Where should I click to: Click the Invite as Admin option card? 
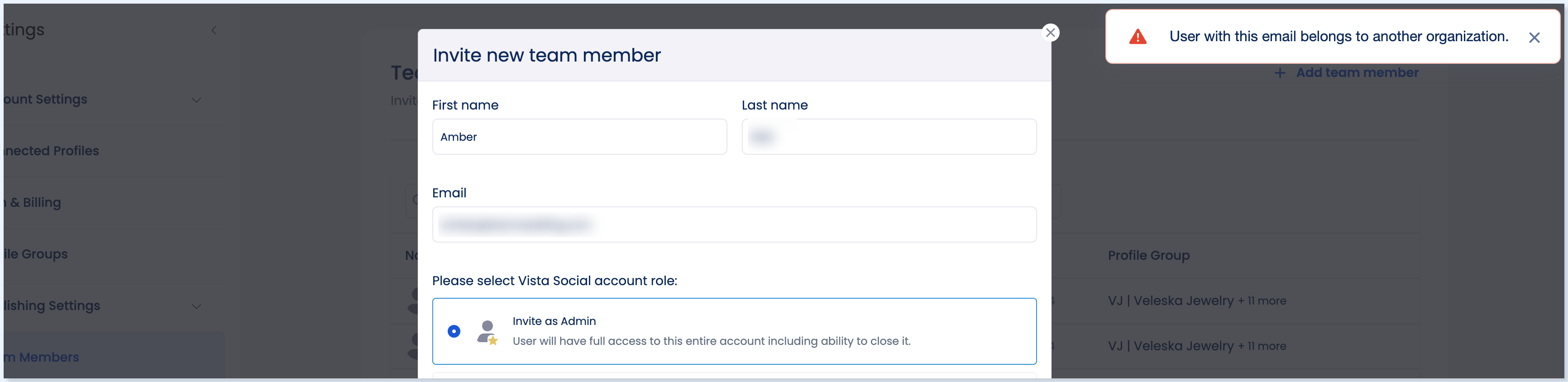(734, 331)
